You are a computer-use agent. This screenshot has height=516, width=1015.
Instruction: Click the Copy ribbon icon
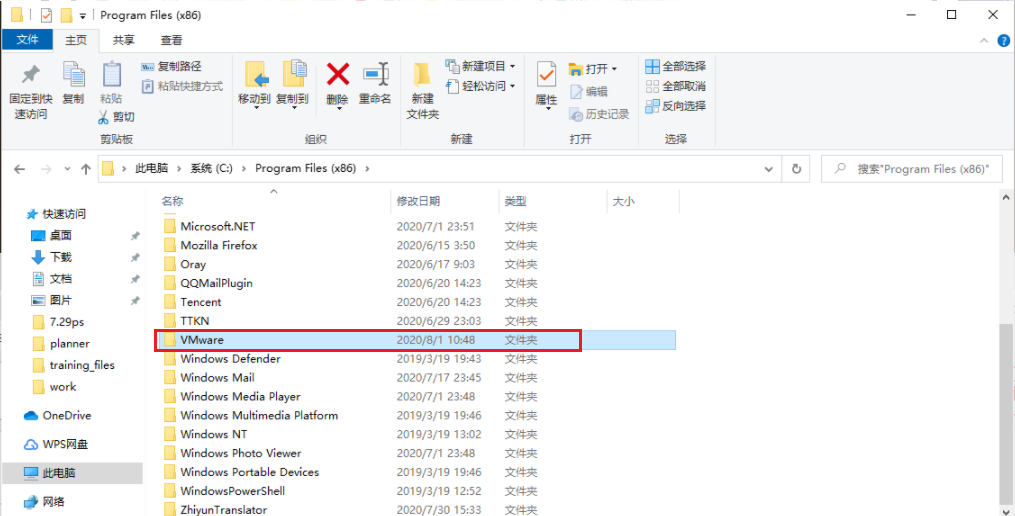(x=73, y=74)
